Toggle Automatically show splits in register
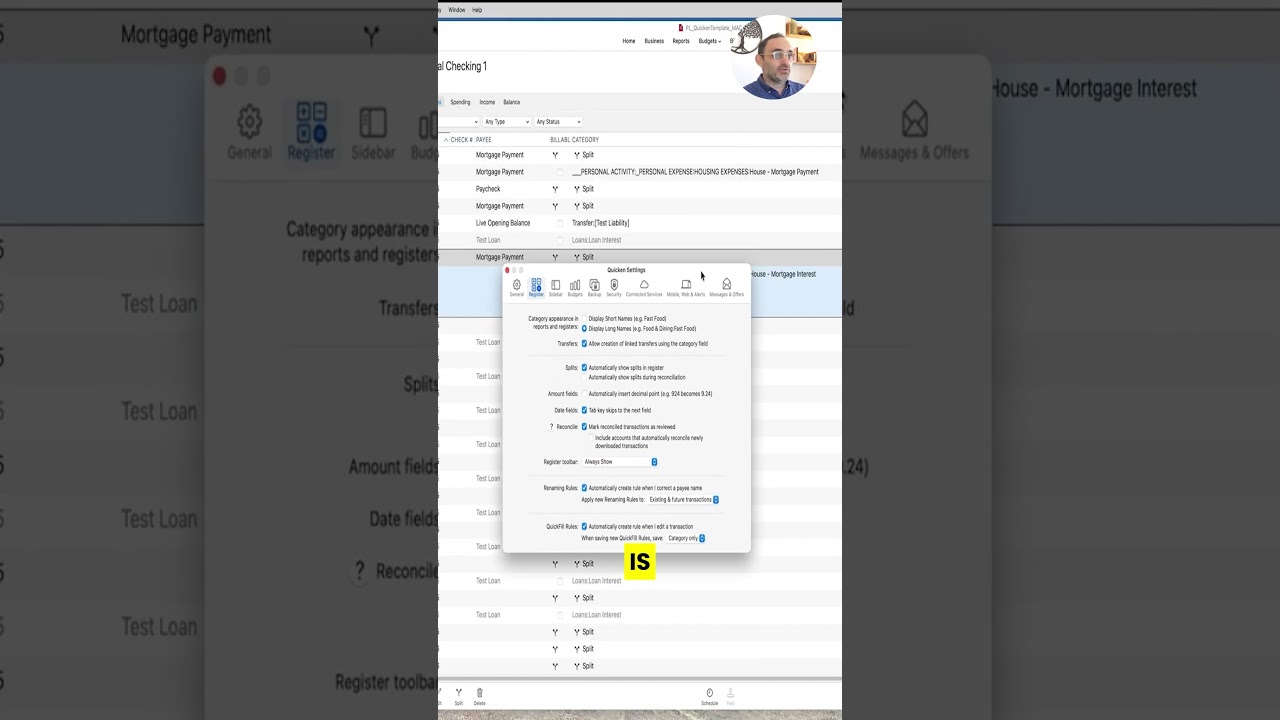The height and width of the screenshot is (720, 1280). click(x=584, y=368)
